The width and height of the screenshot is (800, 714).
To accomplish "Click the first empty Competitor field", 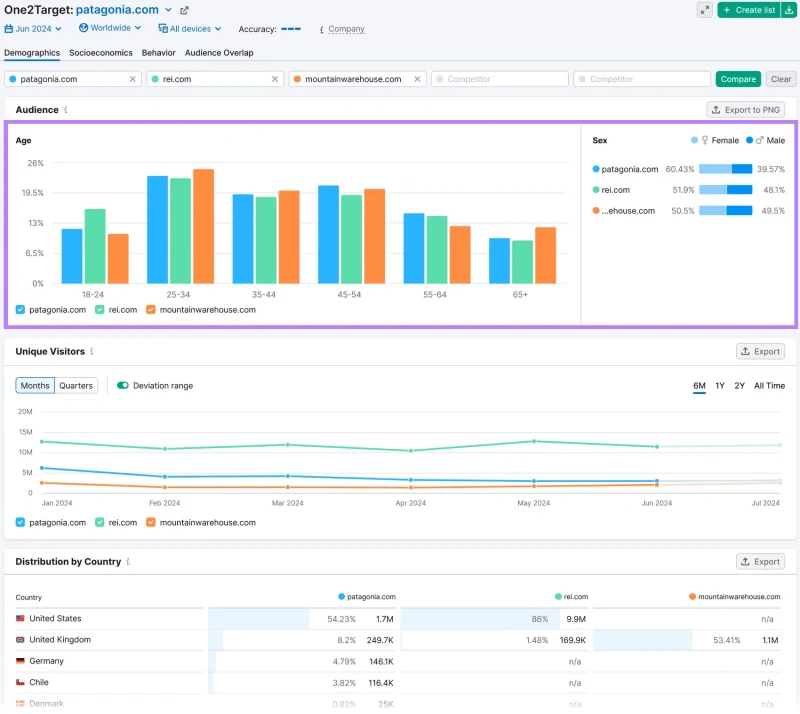I will pyautogui.click(x=499, y=79).
